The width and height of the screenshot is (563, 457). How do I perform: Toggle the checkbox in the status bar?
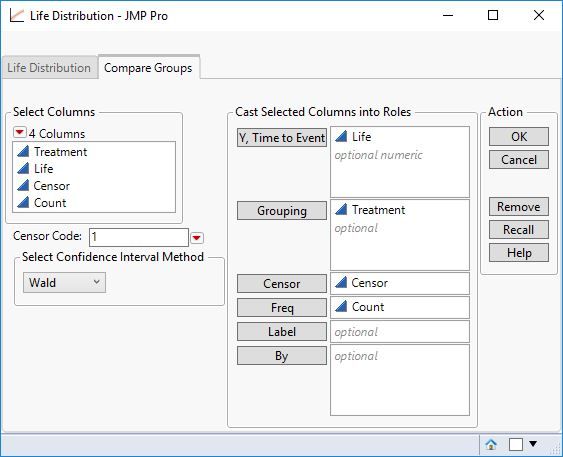click(516, 444)
